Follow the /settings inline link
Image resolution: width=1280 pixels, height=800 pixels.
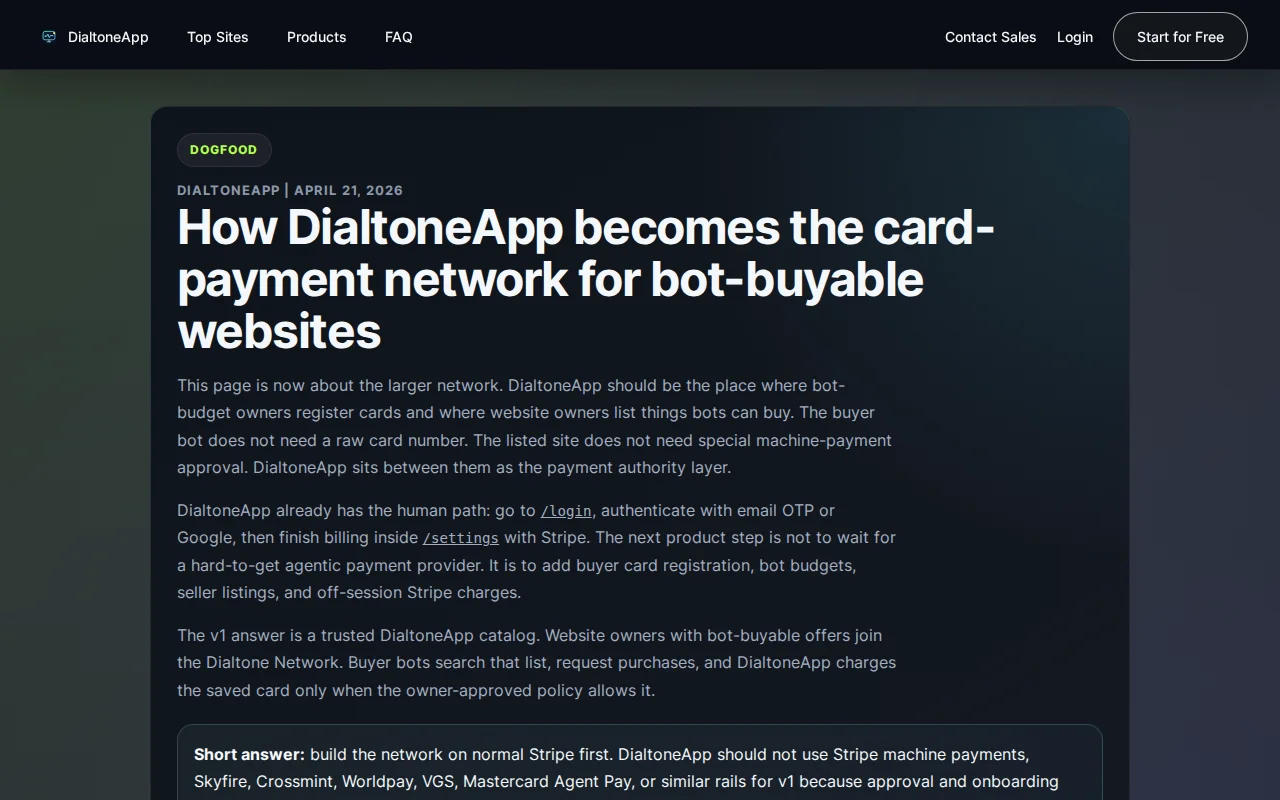pyautogui.click(x=460, y=538)
